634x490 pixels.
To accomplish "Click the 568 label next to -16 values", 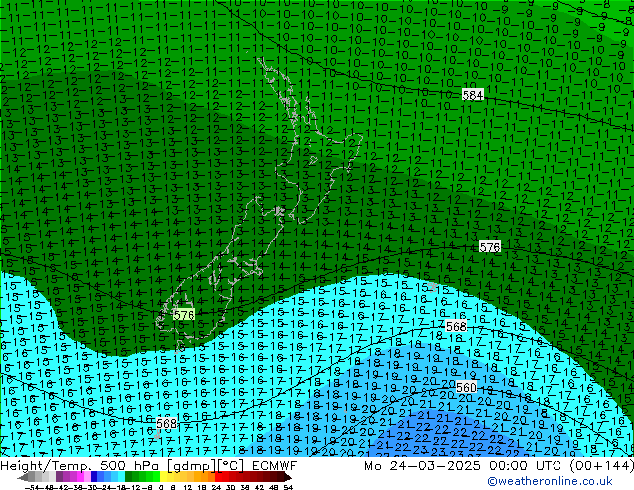I will [167, 423].
